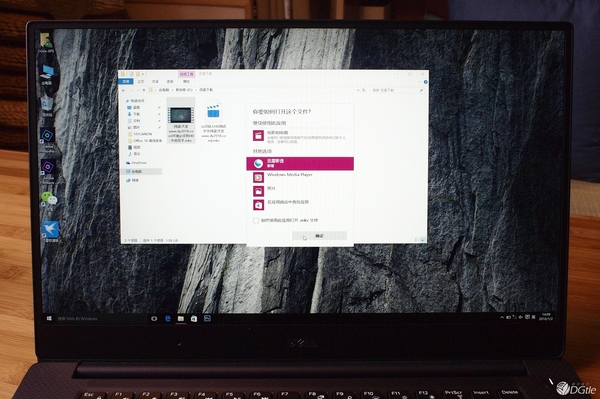
Task: Select Network in the navigation pane
Action: click(x=132, y=180)
